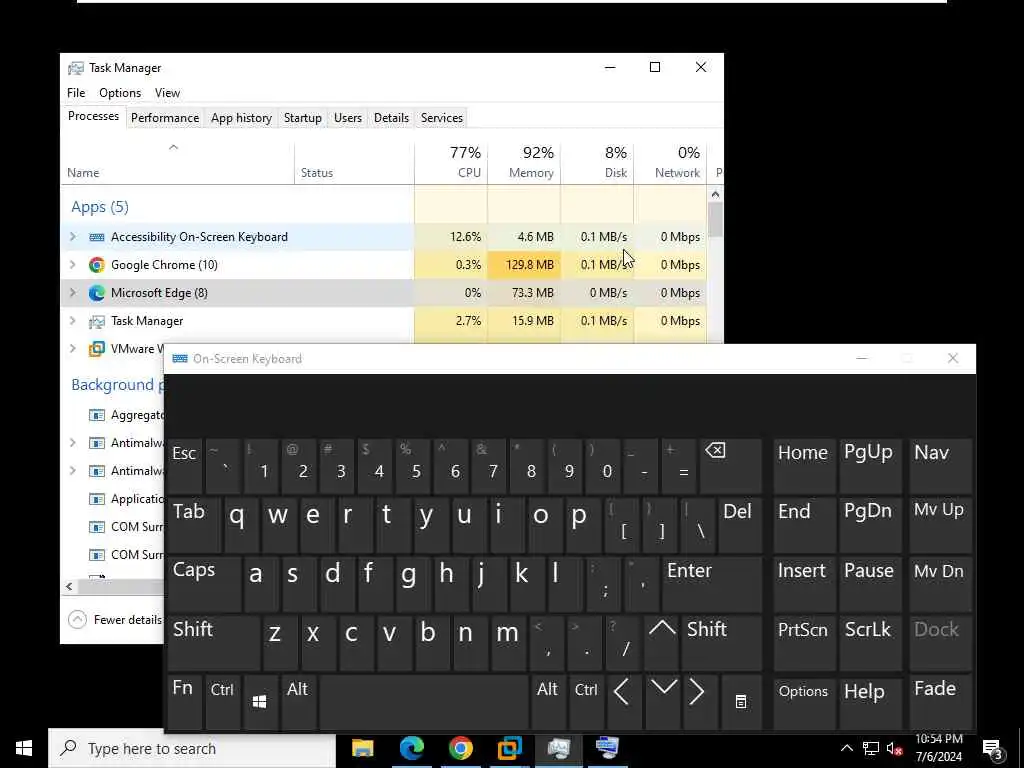1024x768 pixels.
Task: Toggle the left Ctrl key on On-Screen Keyboard
Action: [x=222, y=701]
